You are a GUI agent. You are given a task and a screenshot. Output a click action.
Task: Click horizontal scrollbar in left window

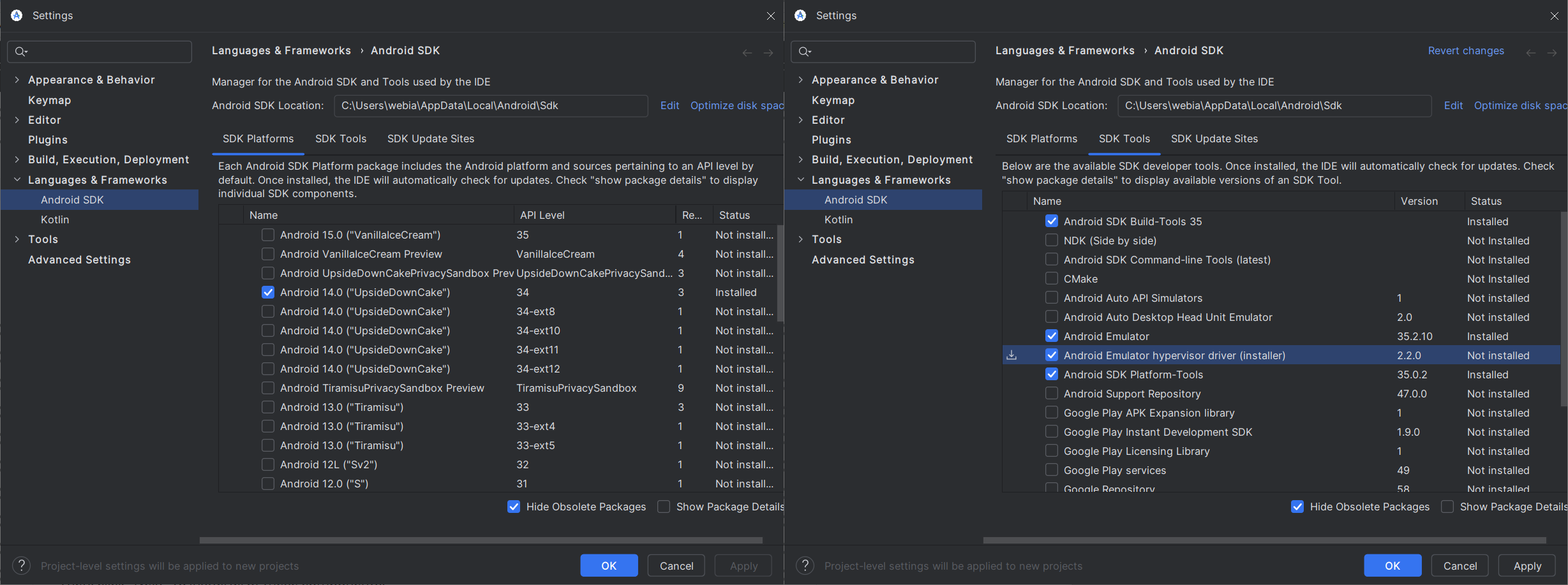(x=481, y=540)
